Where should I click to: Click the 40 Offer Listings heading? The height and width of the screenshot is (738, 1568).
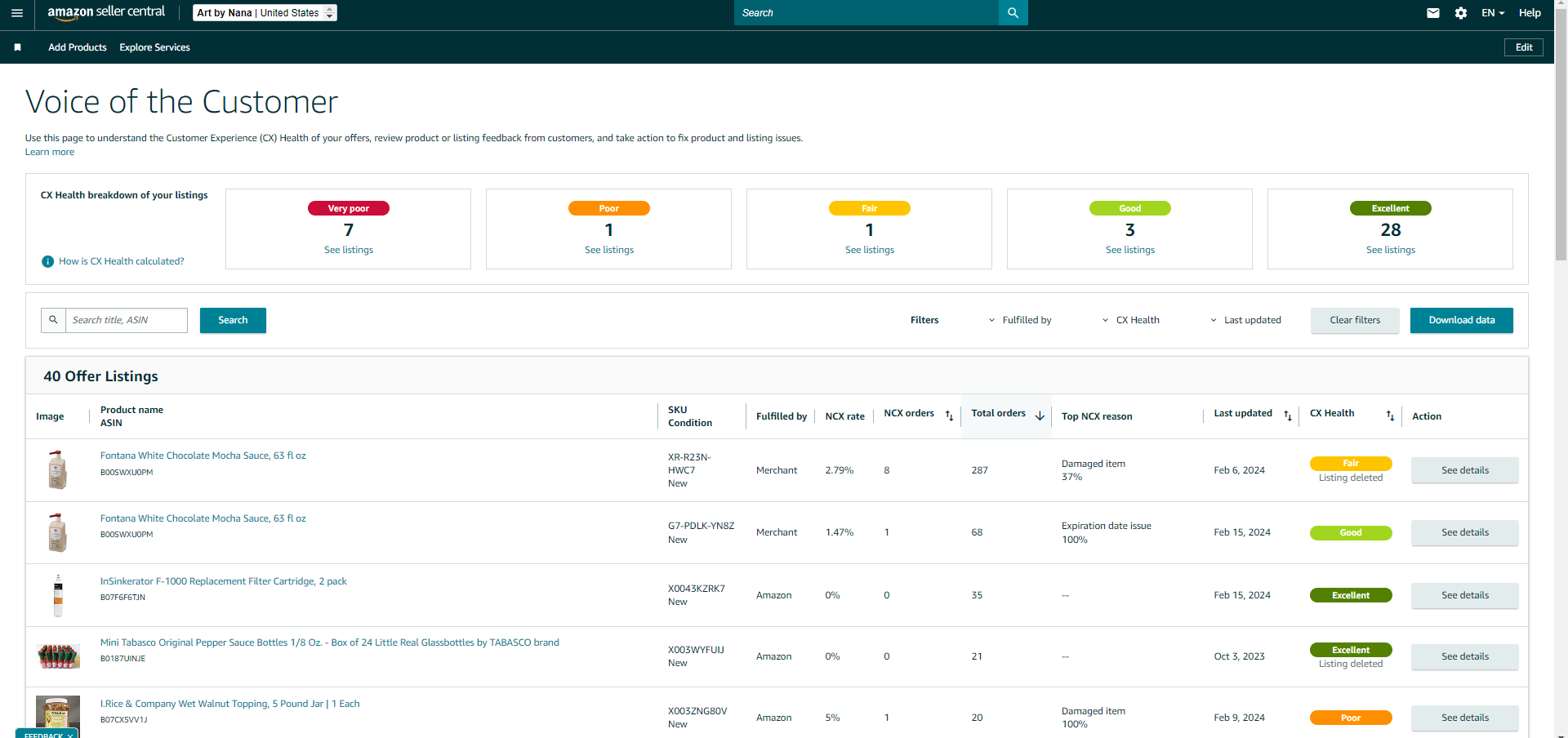(x=101, y=376)
